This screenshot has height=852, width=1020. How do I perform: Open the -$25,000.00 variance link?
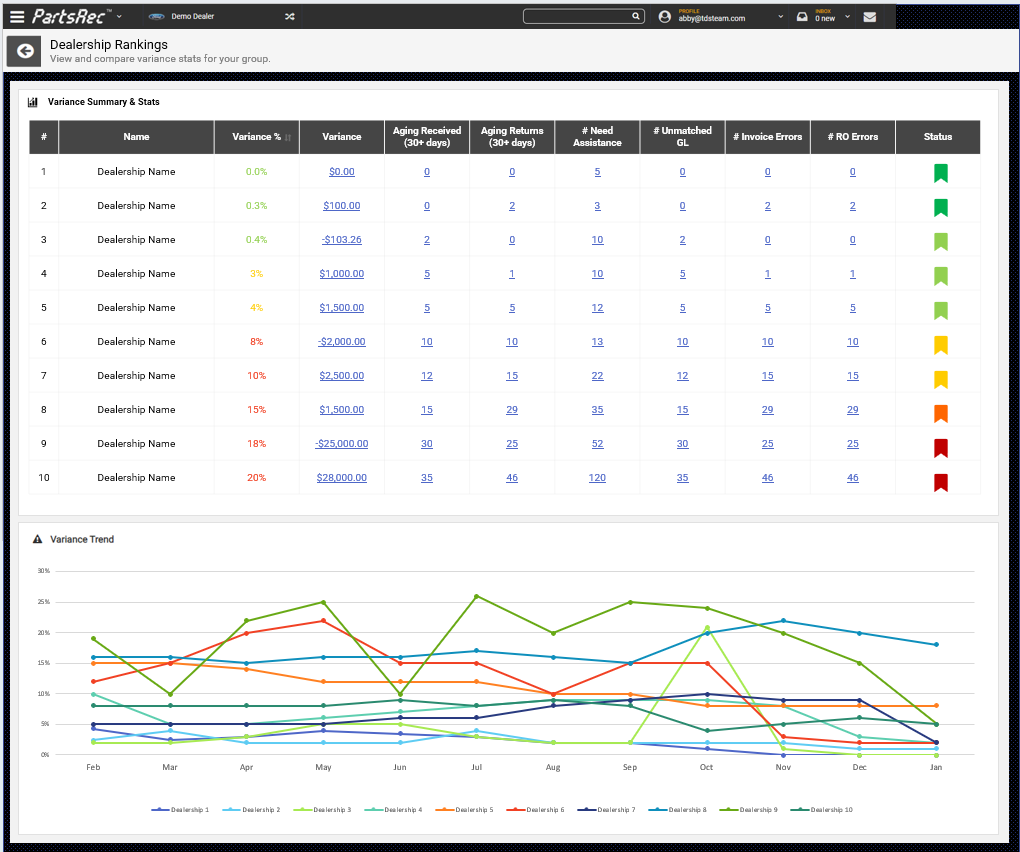(342, 444)
